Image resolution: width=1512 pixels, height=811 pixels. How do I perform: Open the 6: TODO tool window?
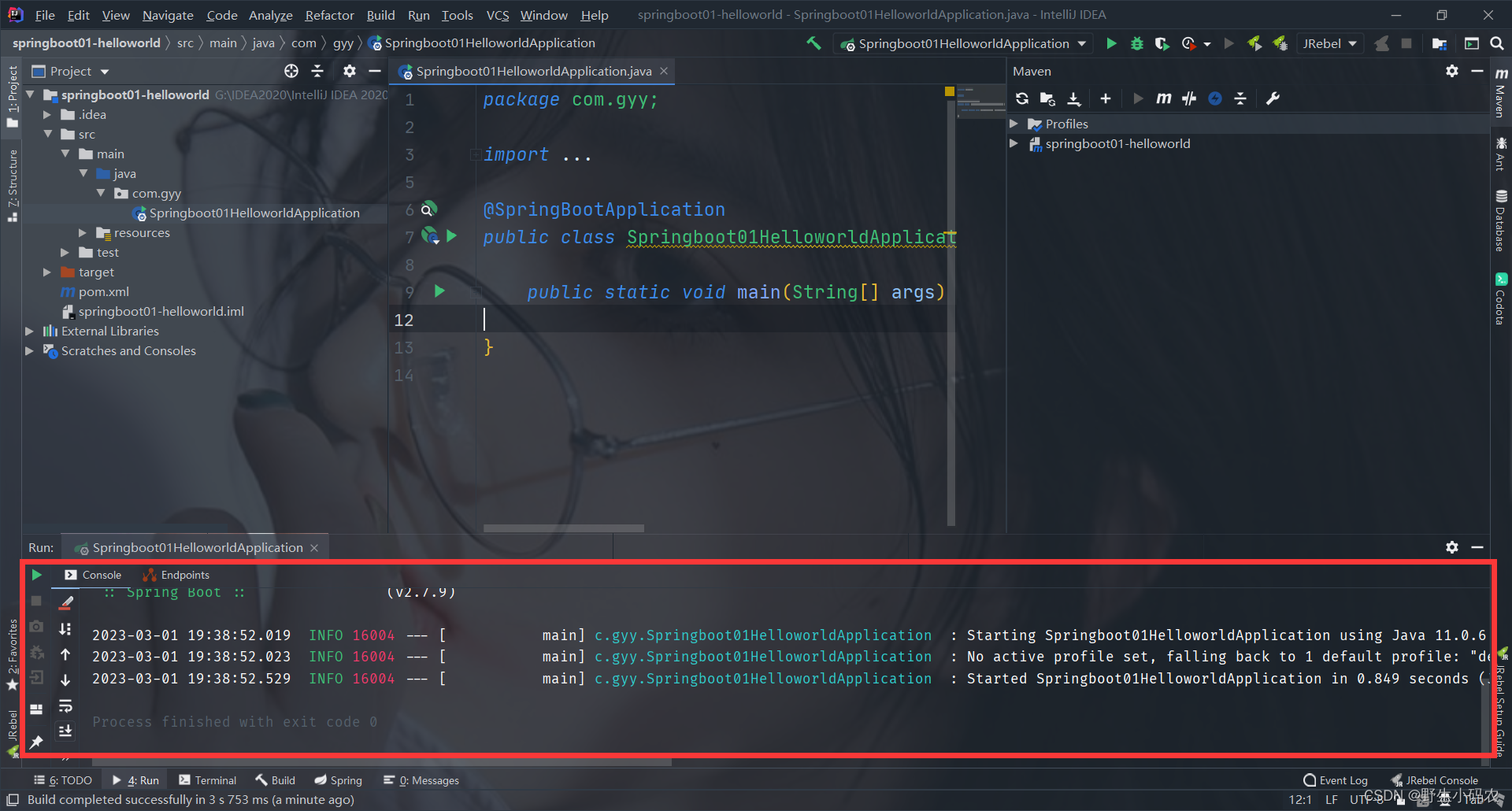(x=63, y=780)
